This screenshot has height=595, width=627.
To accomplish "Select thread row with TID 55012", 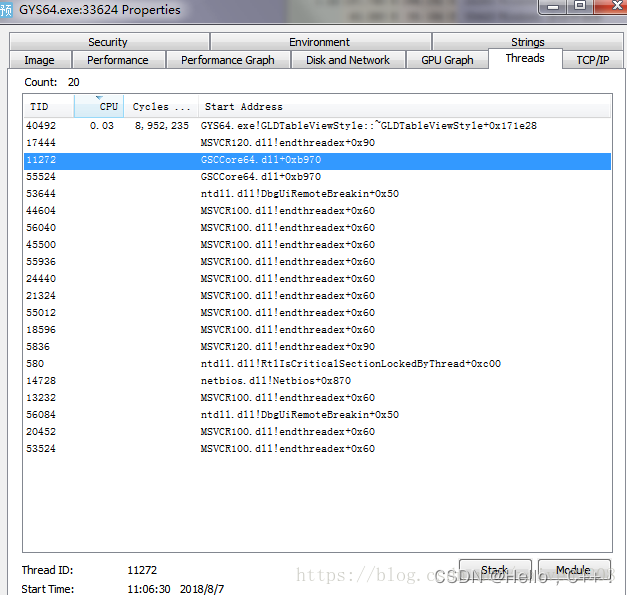I will coord(317,313).
